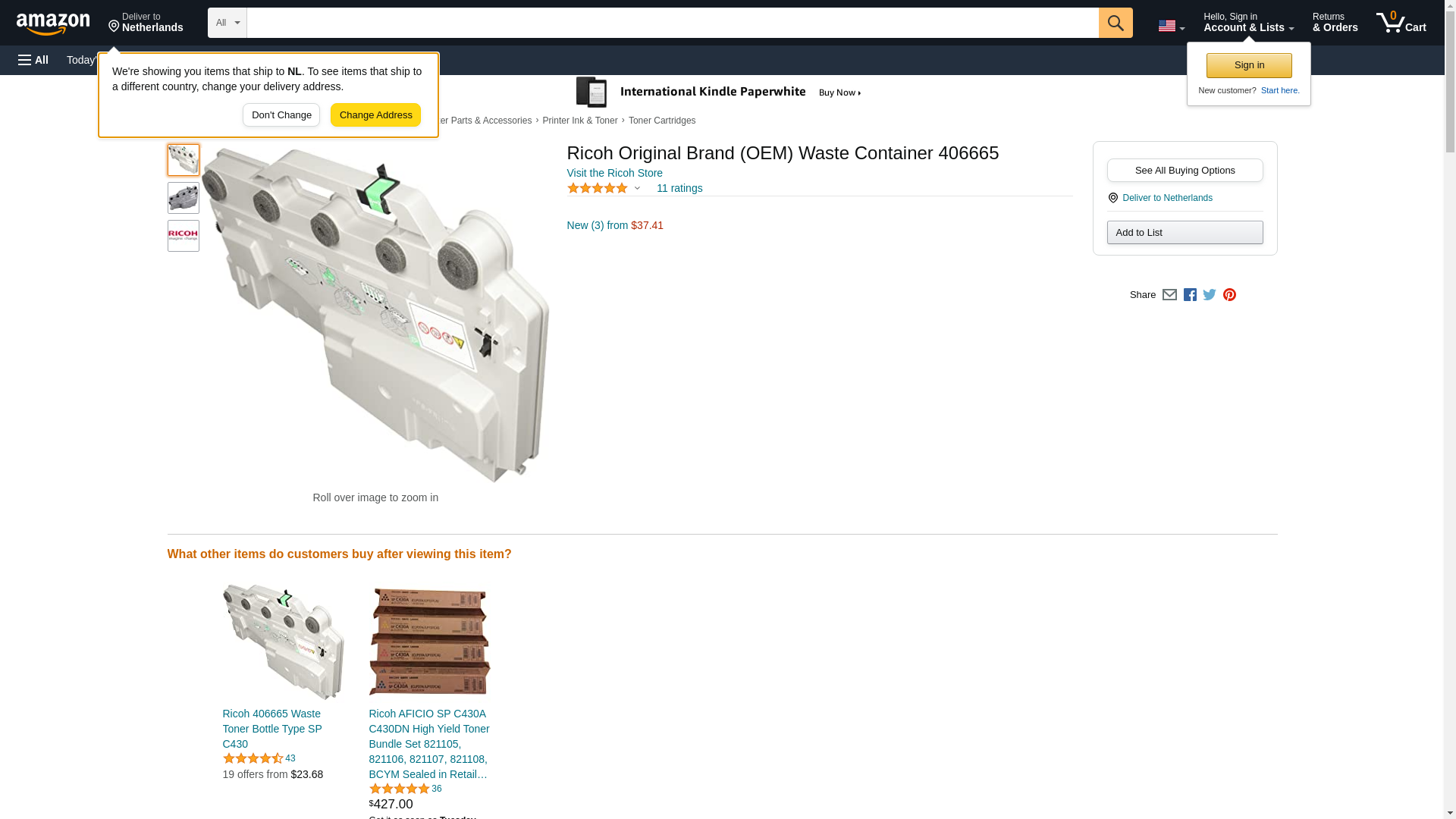Select the second product image thumbnail
The height and width of the screenshot is (819, 1456).
click(x=184, y=198)
